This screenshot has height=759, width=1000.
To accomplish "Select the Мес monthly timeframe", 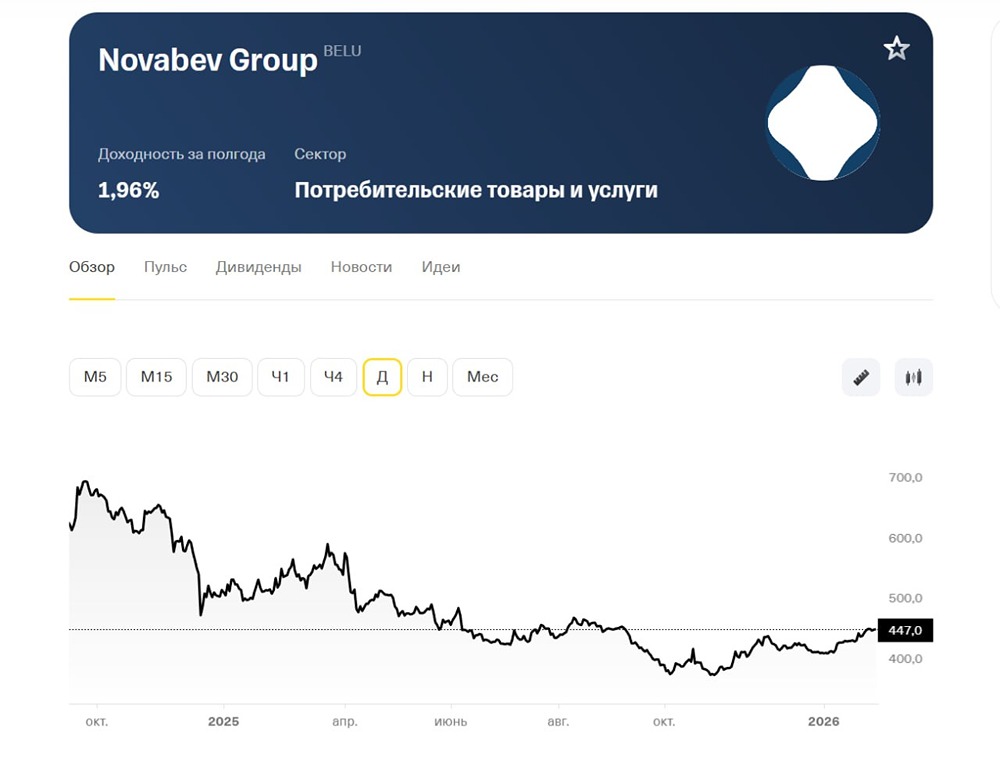I will click(482, 377).
